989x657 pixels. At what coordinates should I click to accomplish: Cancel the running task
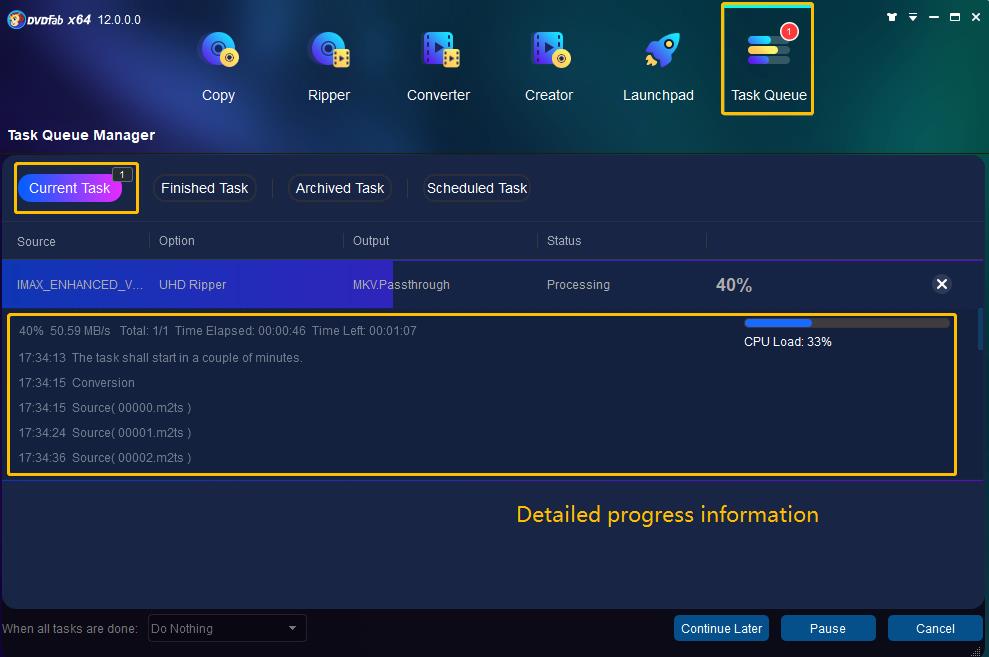point(935,628)
